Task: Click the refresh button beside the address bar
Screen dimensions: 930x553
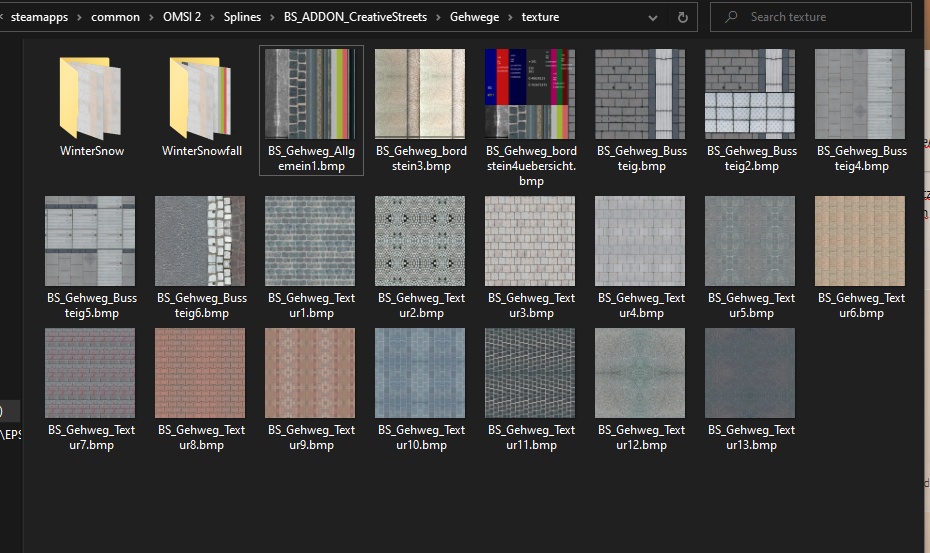Action: 683,17
